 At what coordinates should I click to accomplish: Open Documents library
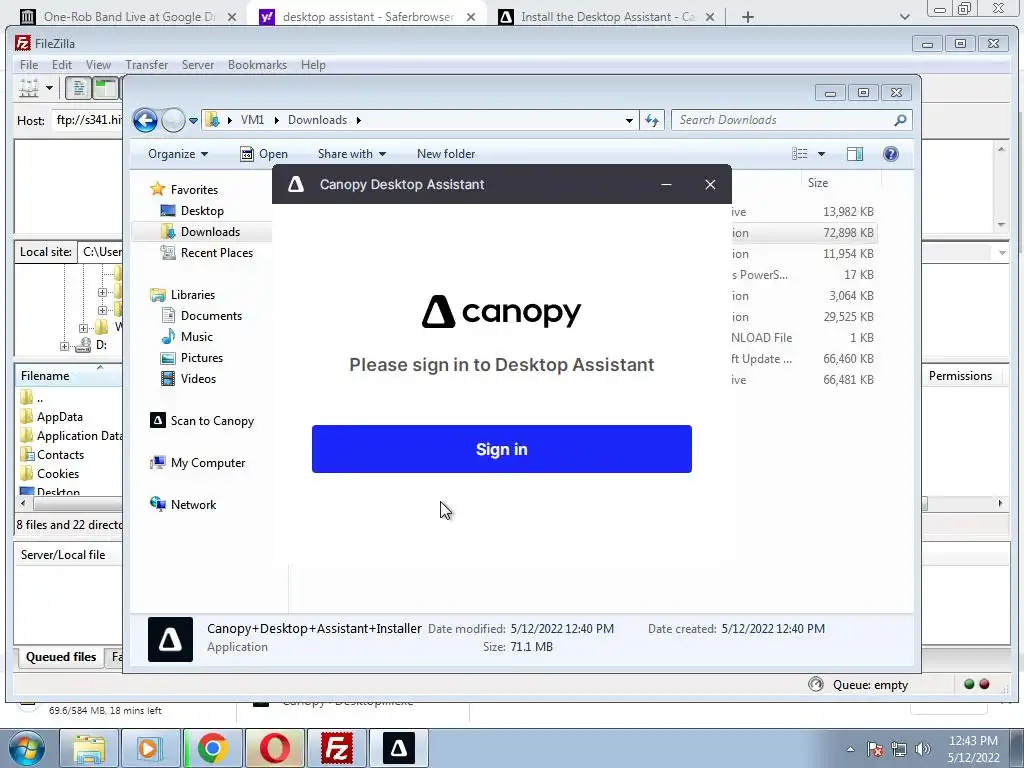(x=201, y=316)
